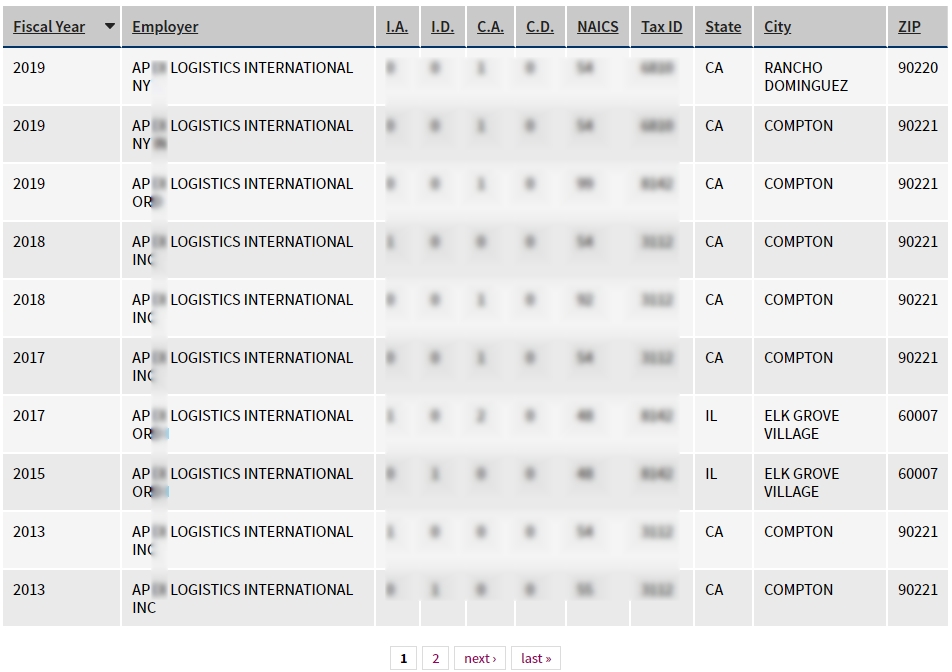Click the Fiscal Year sort arrow
This screenshot has width=952, height=672.
[110, 27]
